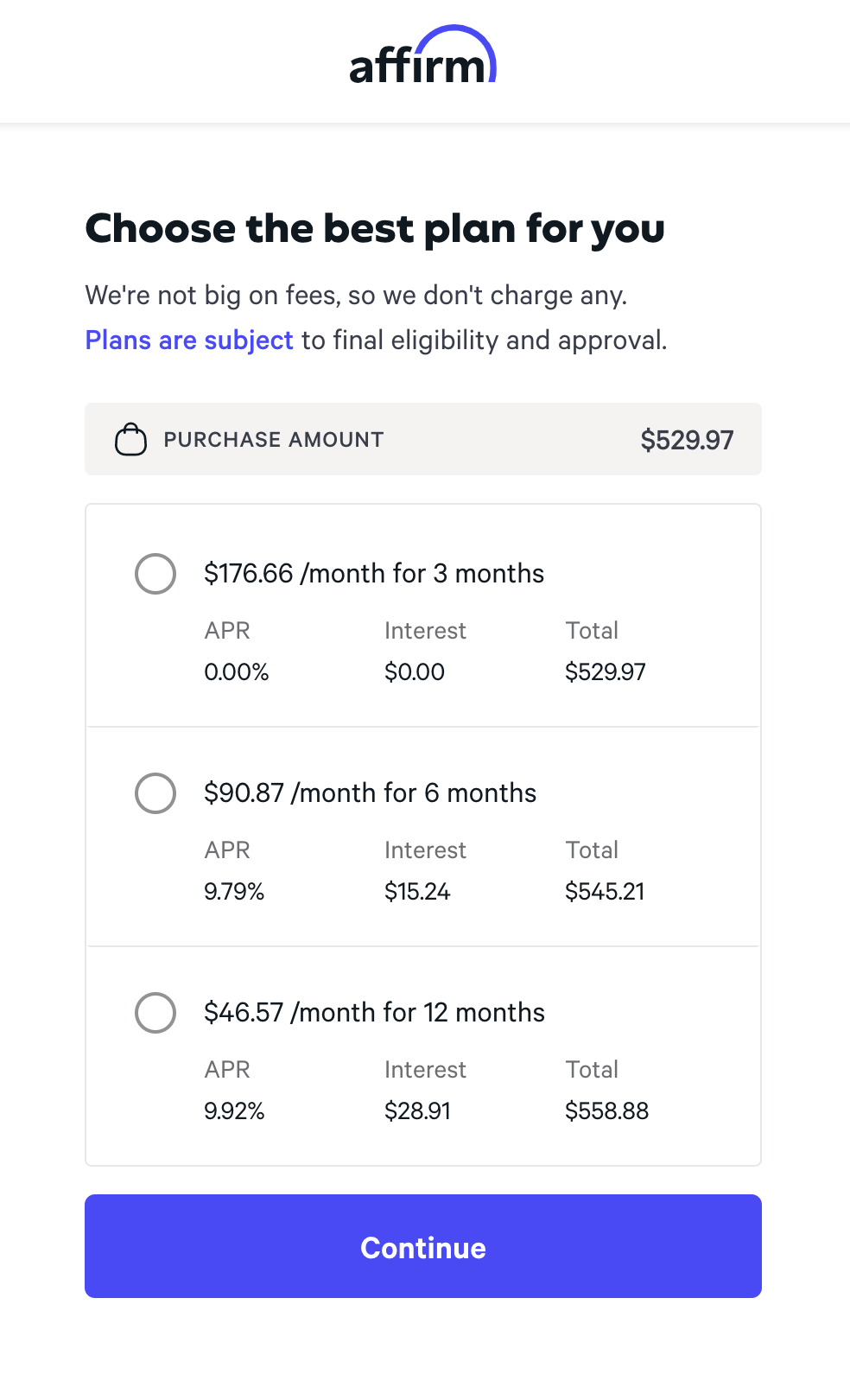This screenshot has height=1400, width=850.
Task: Click the $558.88 total amount
Action: pyautogui.click(x=606, y=1111)
